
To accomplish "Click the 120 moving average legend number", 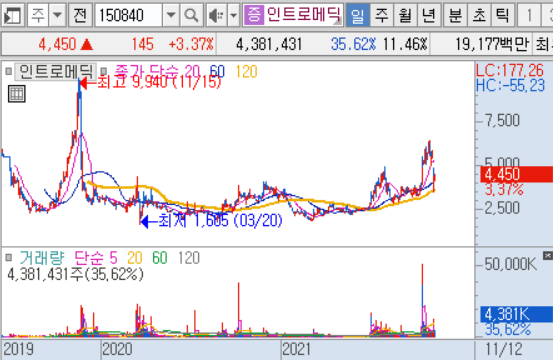I will pos(246,72).
